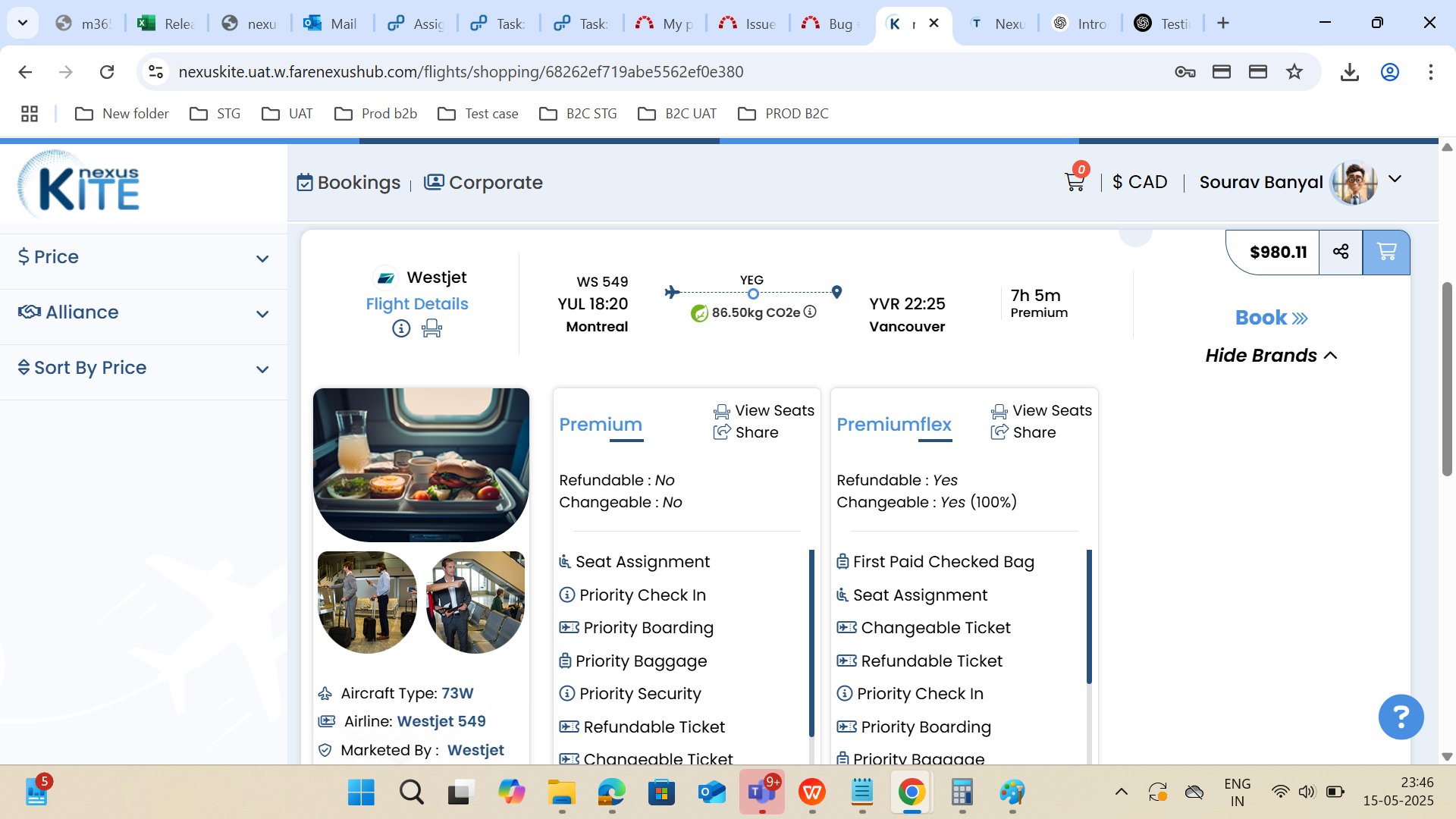The image size is (1456, 819).
Task: Open browser downloads icon
Action: [x=1349, y=72]
